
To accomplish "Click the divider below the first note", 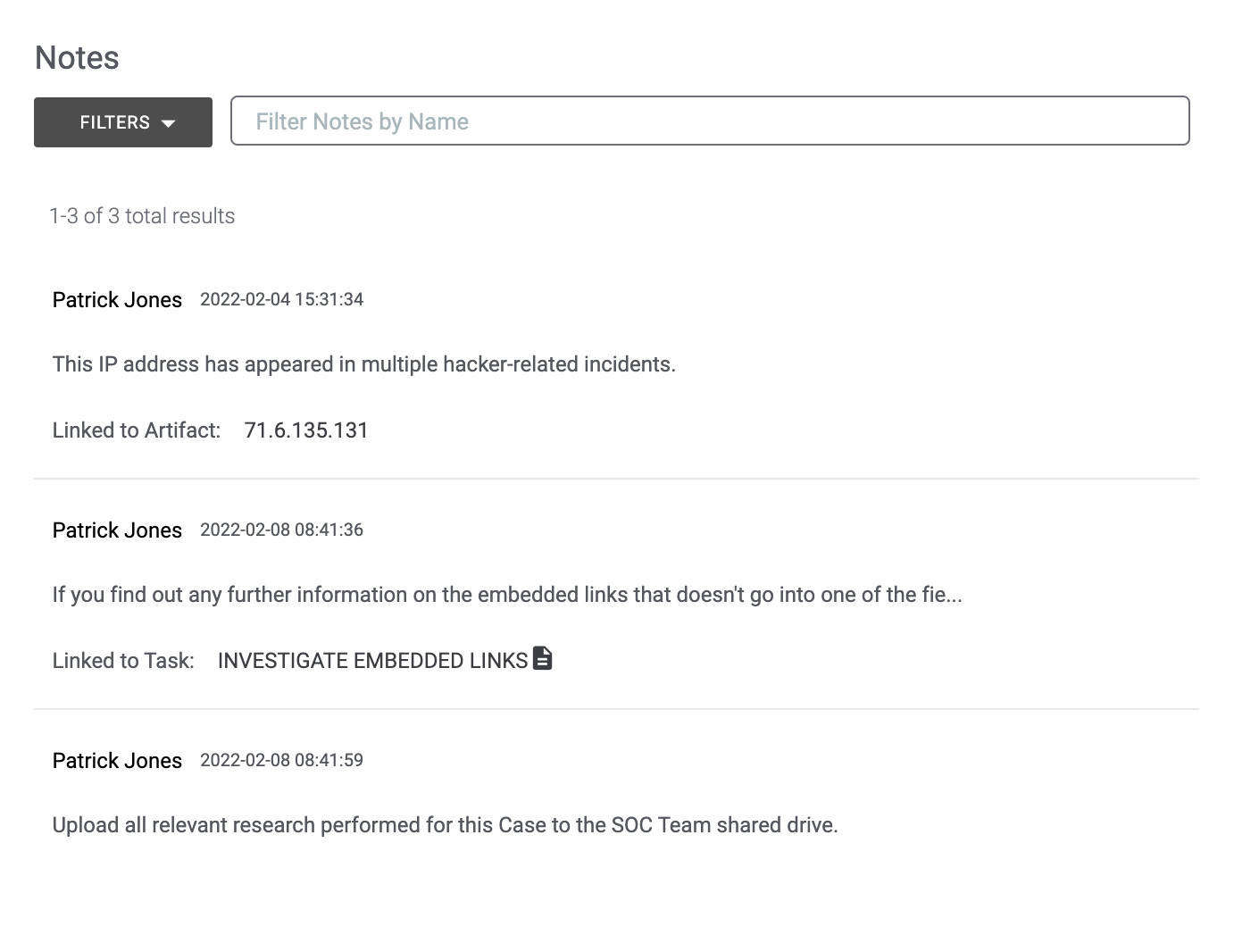I will (x=616, y=479).
